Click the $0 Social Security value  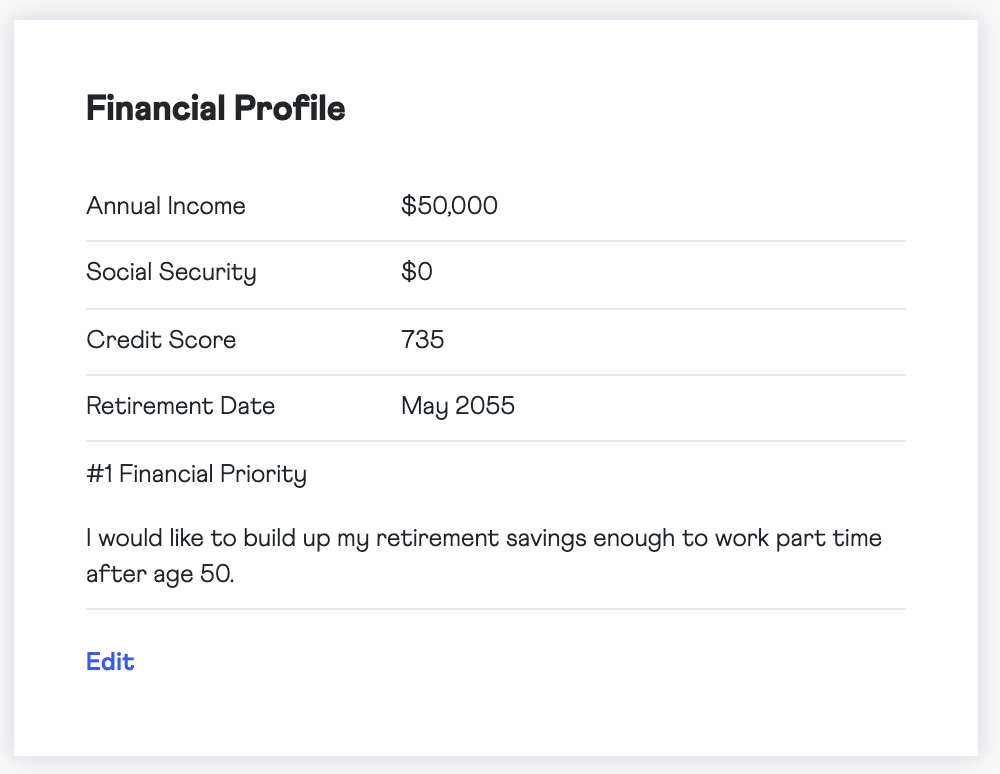click(x=417, y=272)
